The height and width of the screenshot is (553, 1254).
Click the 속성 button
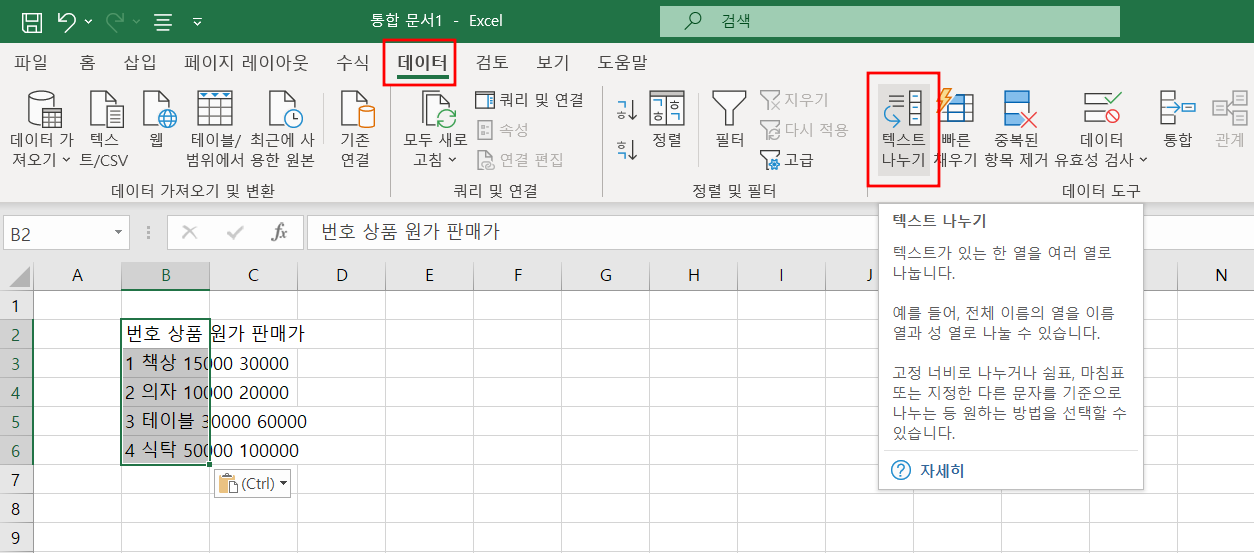pyautogui.click(x=503, y=130)
